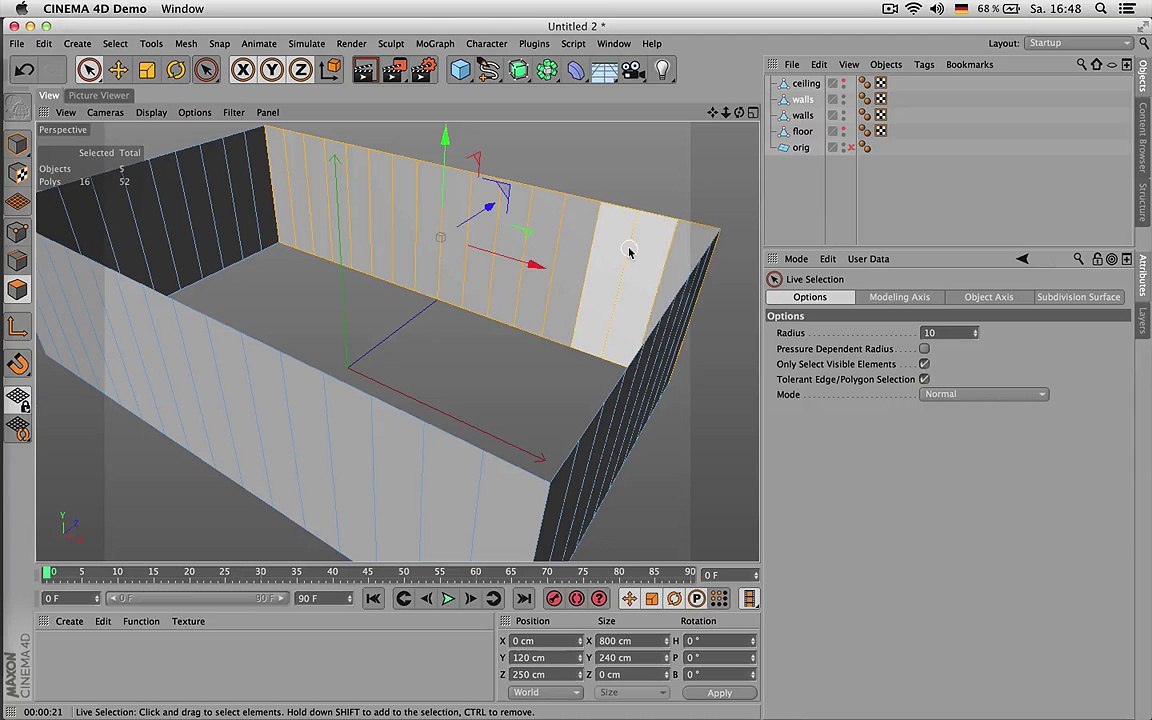
Task: Uncheck Tolerant Edge/Polygon Selection
Action: 924,379
